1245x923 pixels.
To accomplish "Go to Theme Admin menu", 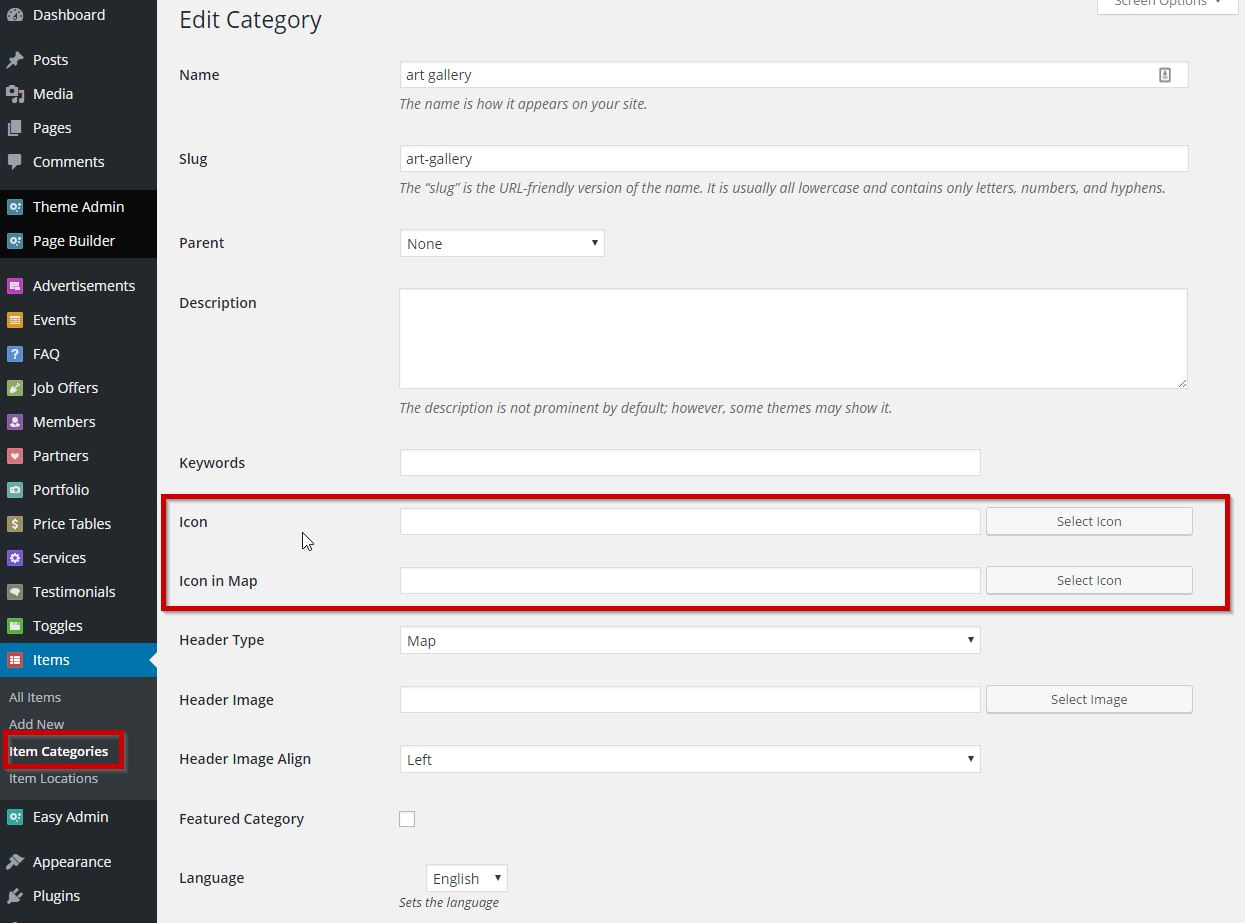I will 78,207.
